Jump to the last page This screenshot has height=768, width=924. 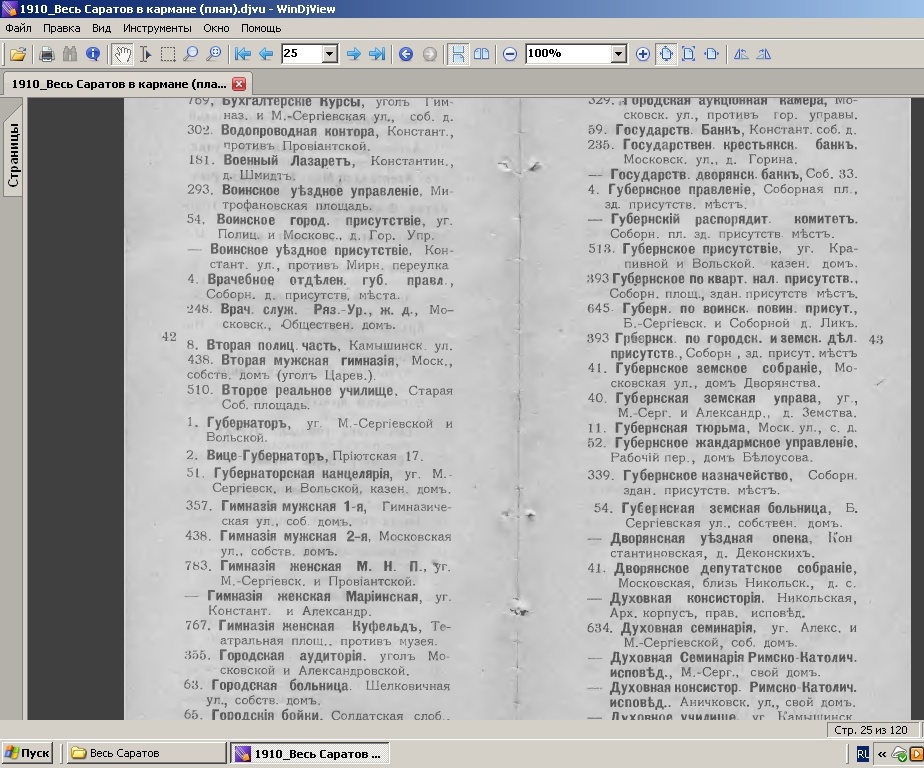coord(377,54)
